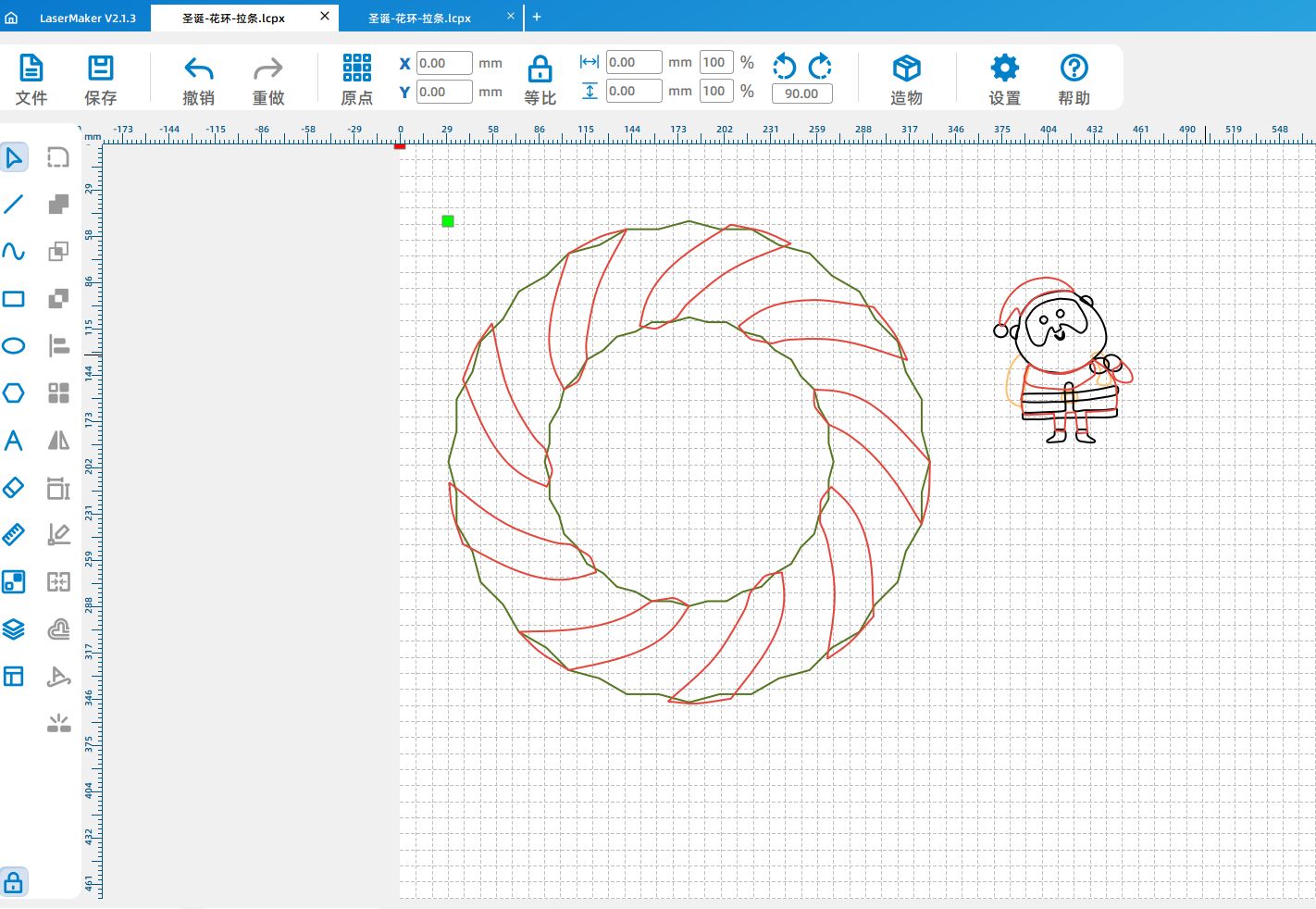Choose the curve drawing tool

(14, 252)
